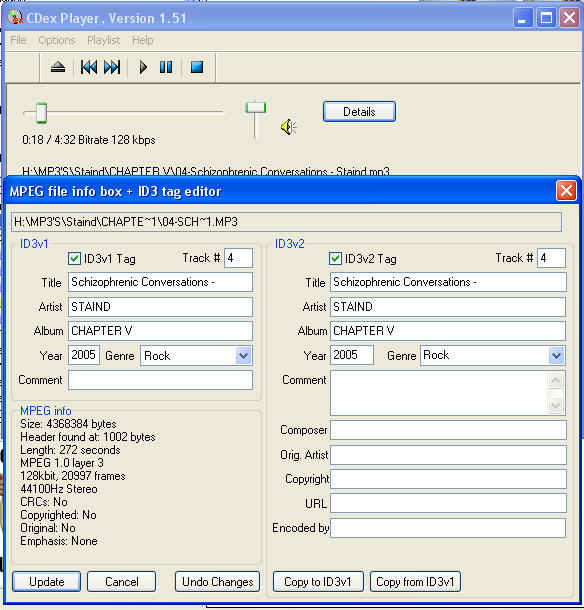Image resolution: width=584 pixels, height=610 pixels.
Task: Click the CDex Player title bar icon
Action: coord(15,18)
